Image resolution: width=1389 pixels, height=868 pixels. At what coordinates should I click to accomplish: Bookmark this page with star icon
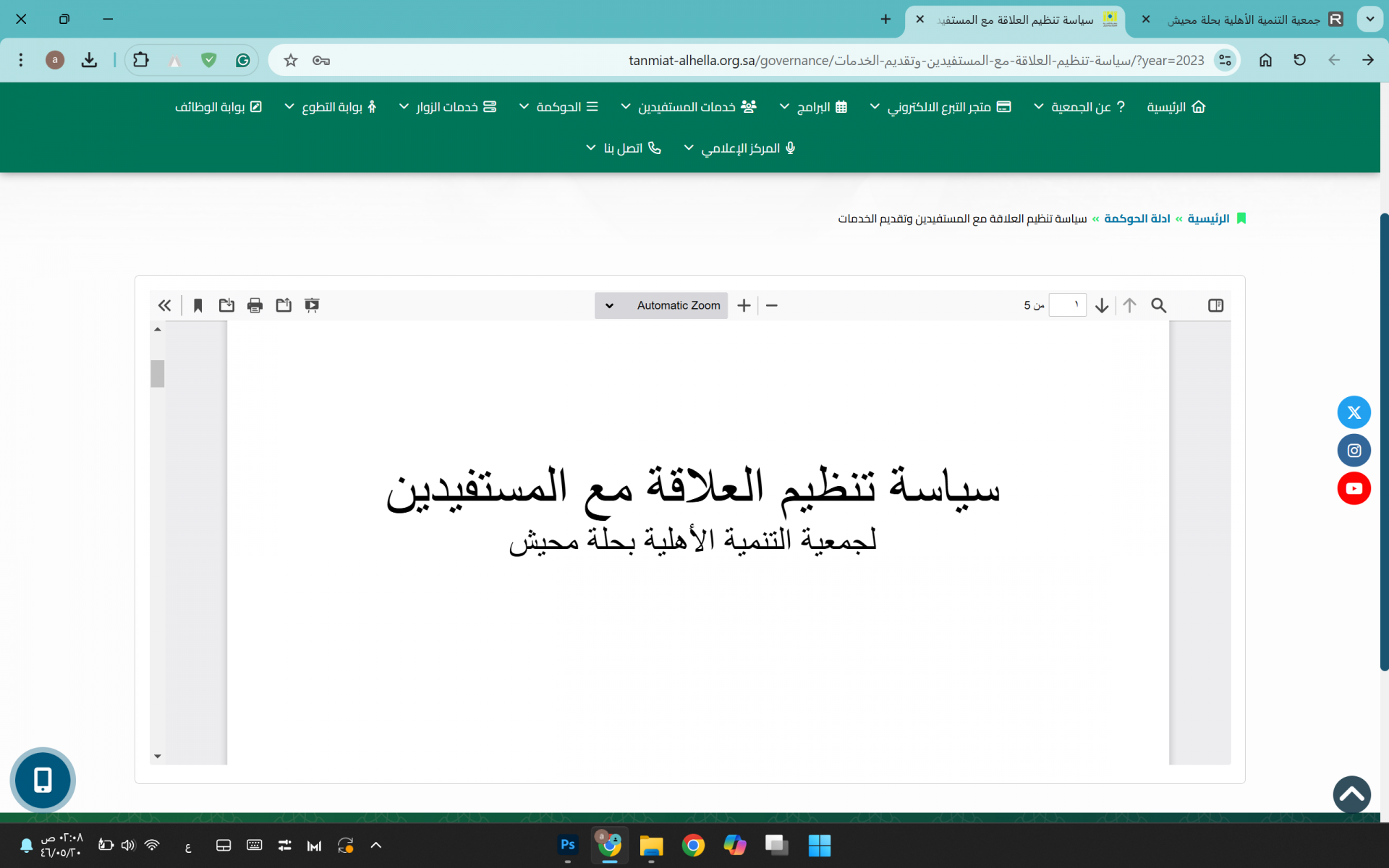pos(291,60)
